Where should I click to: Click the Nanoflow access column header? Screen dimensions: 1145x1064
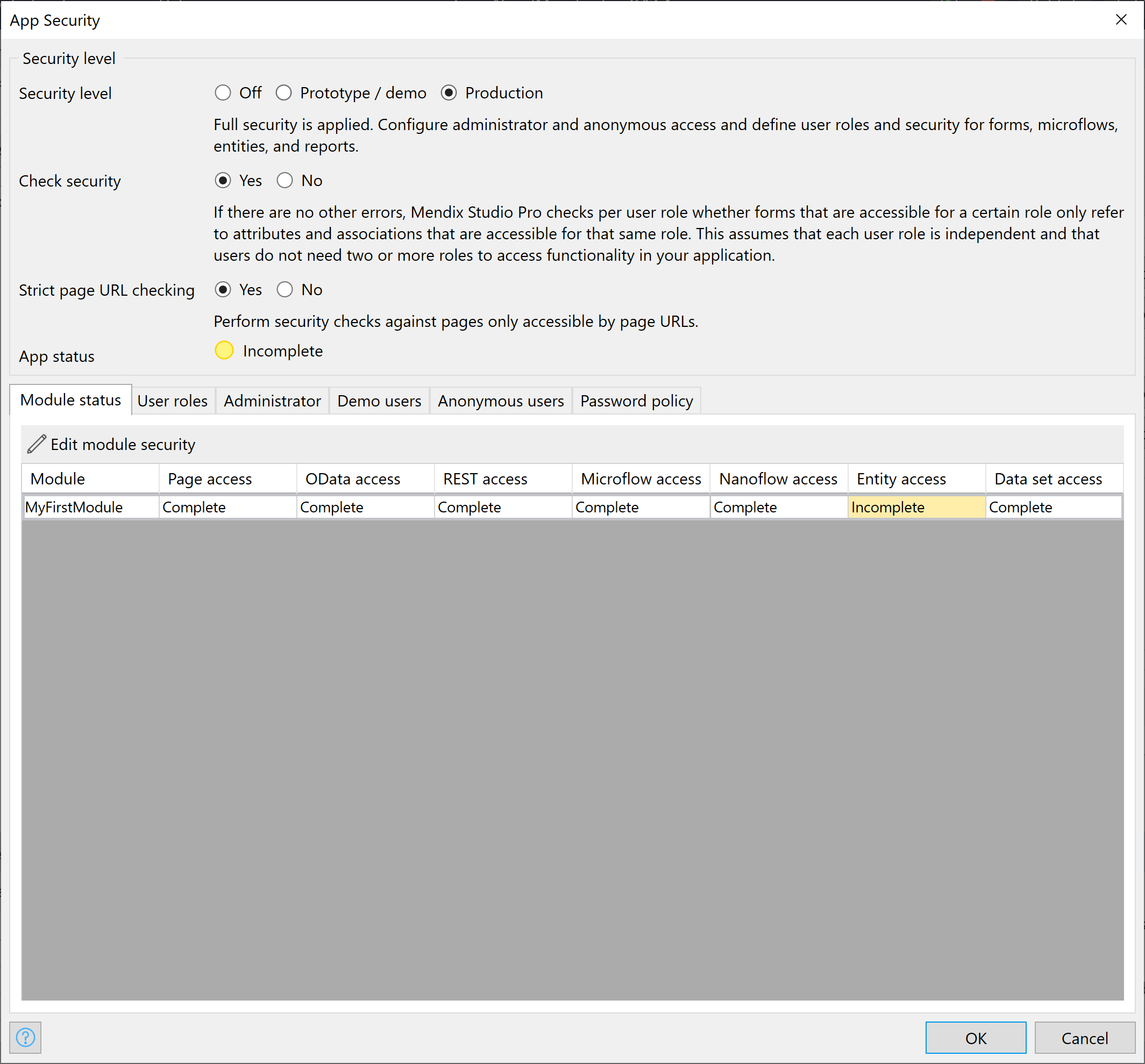point(779,479)
